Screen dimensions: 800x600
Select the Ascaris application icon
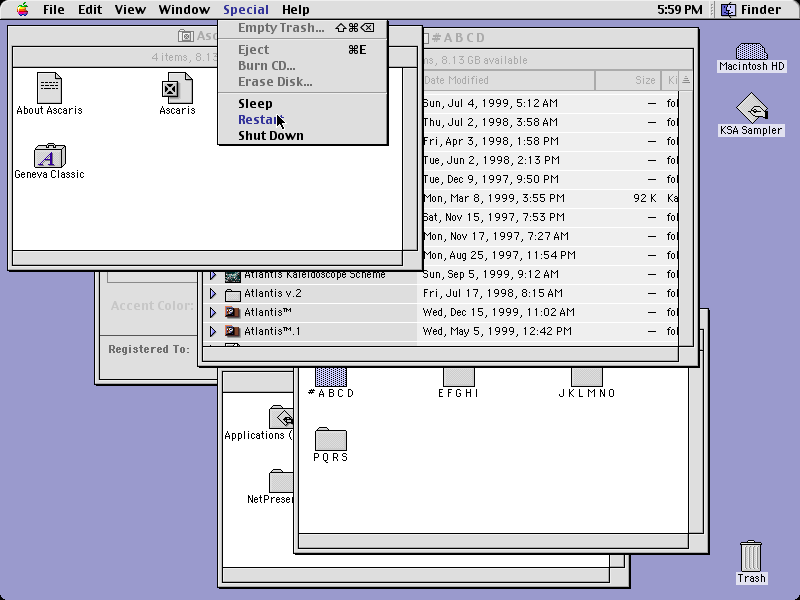click(177, 88)
